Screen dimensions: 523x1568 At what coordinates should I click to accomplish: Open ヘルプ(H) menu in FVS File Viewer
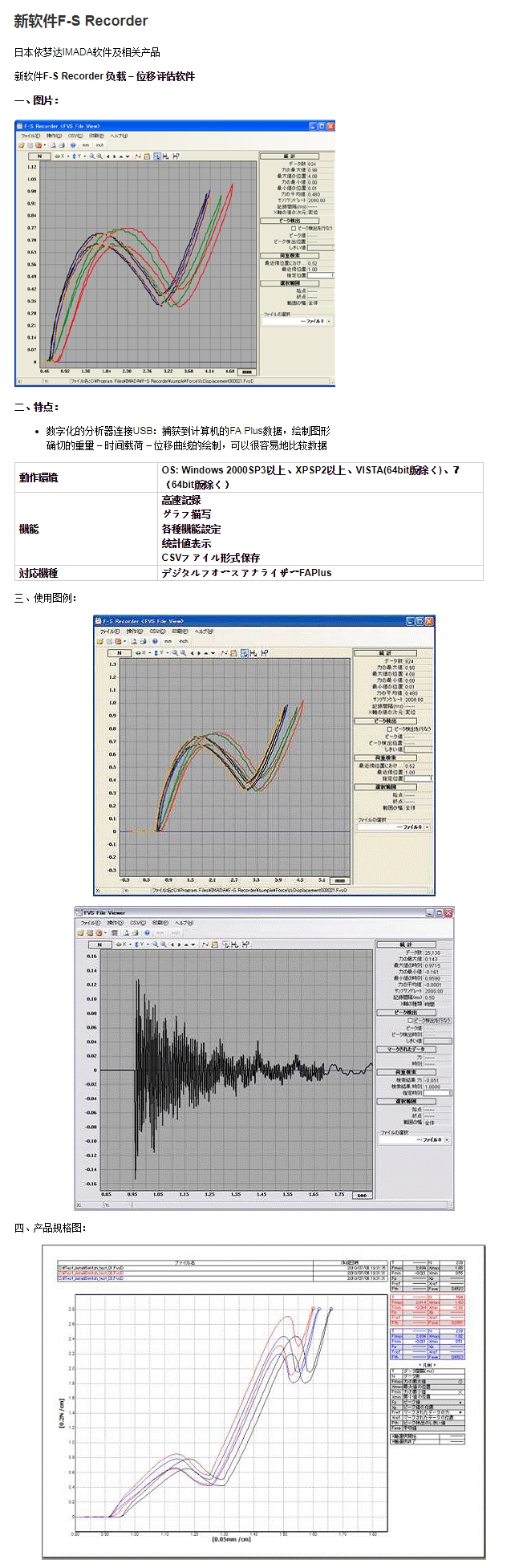click(x=184, y=924)
